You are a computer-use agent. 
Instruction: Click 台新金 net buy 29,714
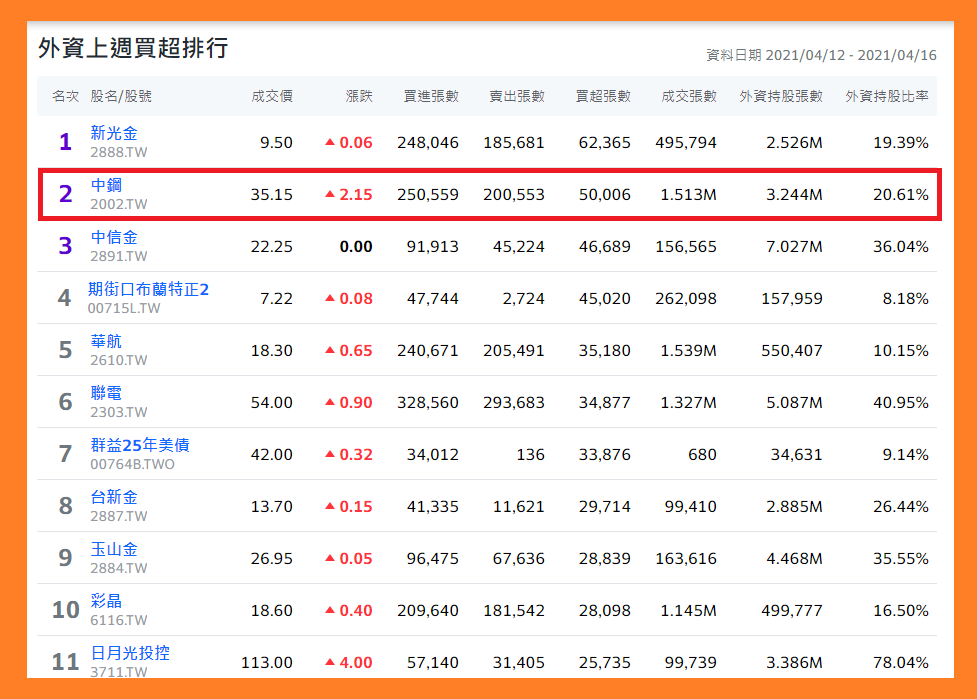(x=604, y=506)
